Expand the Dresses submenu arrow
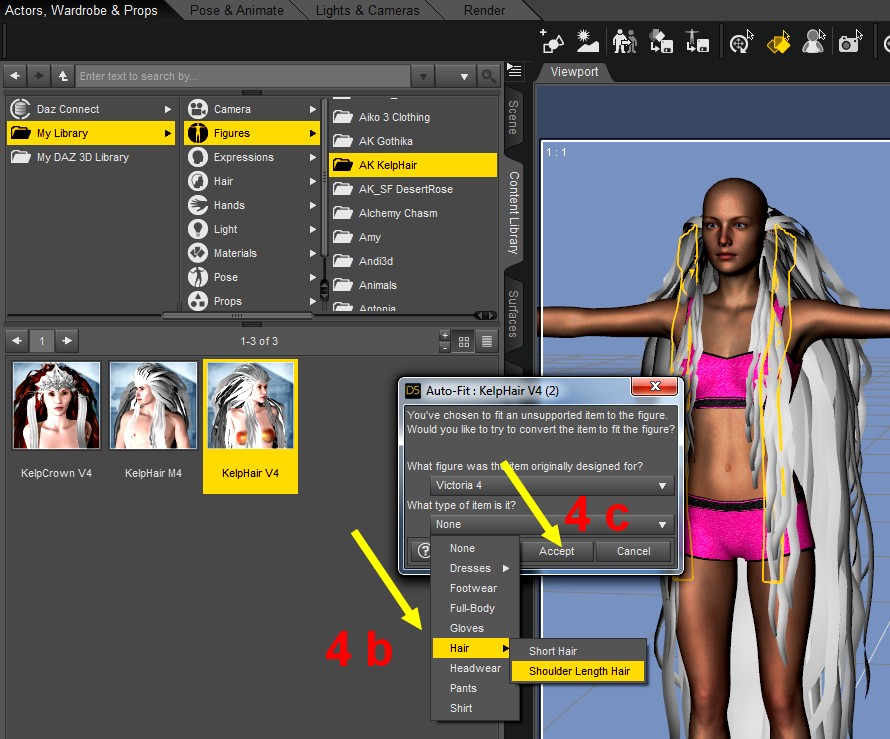The height and width of the screenshot is (739, 890). coord(505,568)
